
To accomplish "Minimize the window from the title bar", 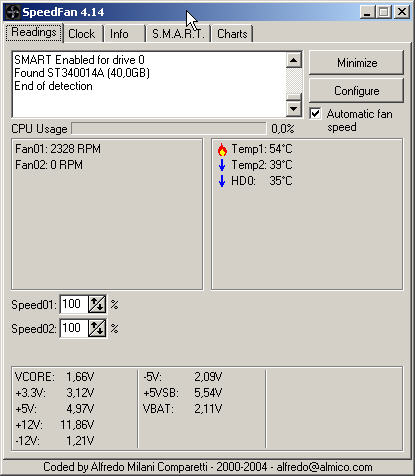I will tap(367, 12).
